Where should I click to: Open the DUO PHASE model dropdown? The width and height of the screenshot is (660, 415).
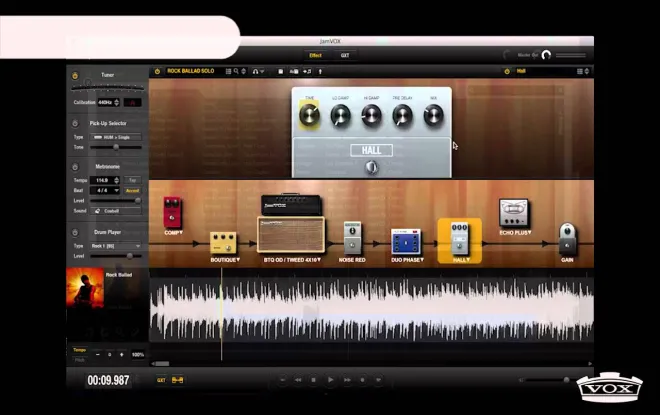coord(422,260)
